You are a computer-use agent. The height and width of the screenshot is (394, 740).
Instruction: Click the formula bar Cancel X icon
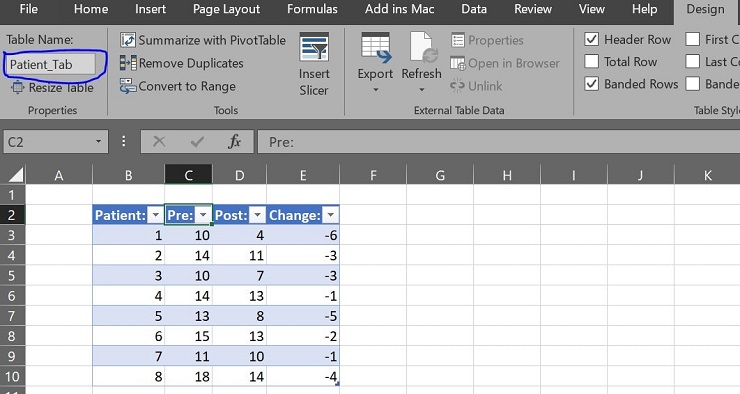click(x=159, y=142)
